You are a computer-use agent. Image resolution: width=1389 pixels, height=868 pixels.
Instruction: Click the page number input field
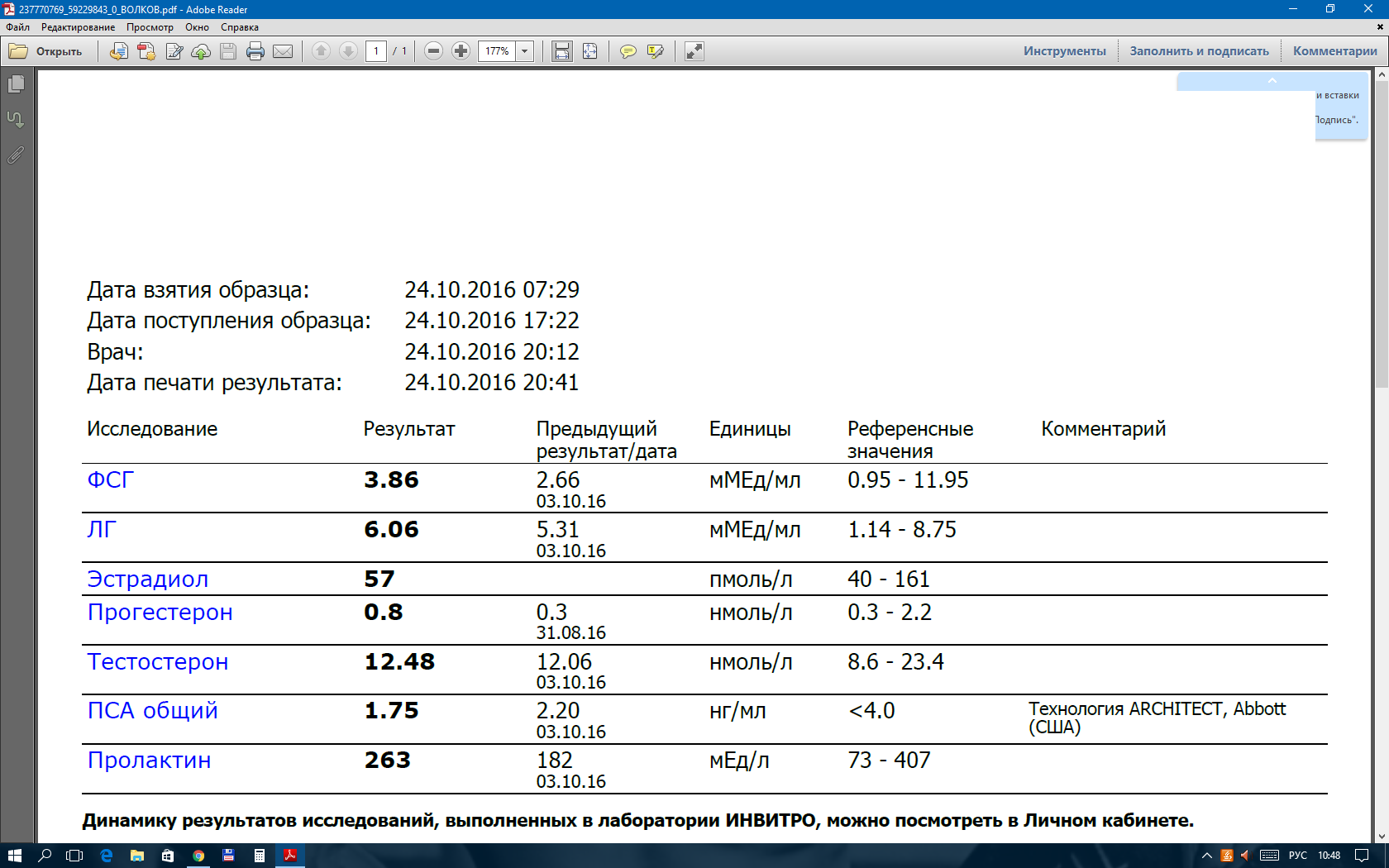coord(376,51)
